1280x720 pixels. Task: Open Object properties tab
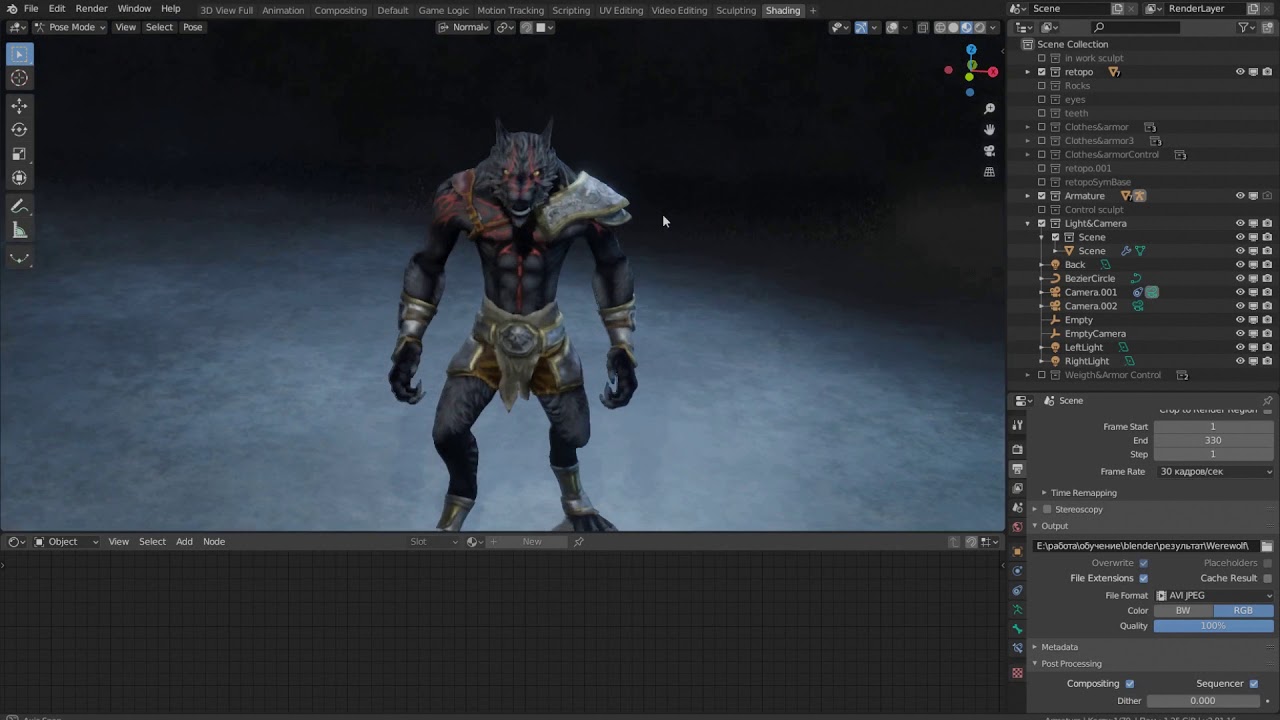1017,551
